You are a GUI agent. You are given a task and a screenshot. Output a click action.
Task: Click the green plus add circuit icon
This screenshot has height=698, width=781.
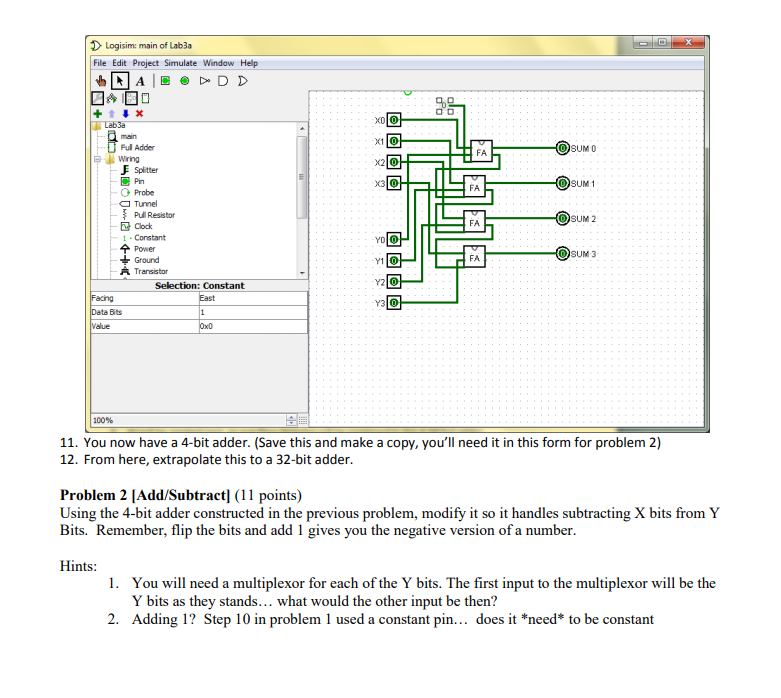[x=97, y=115]
